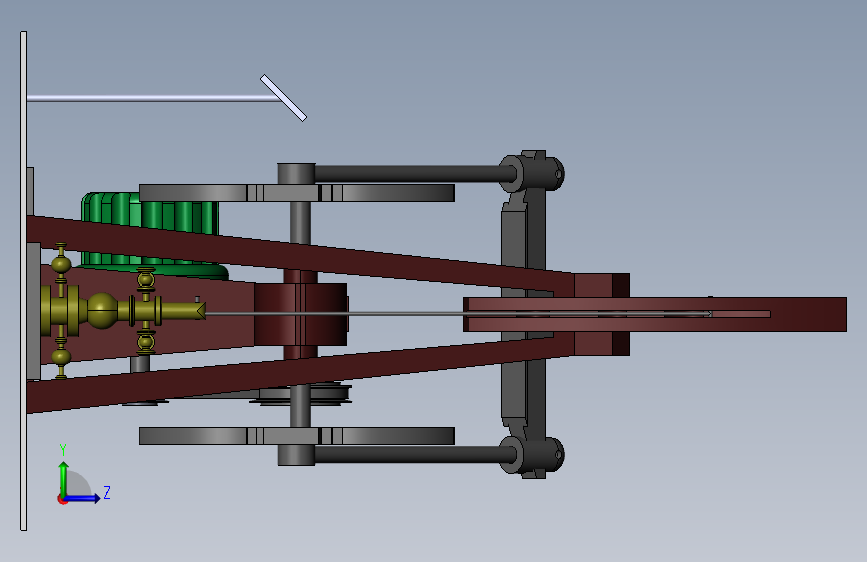The image size is (867, 562).
Task: Select the dark vertical crosshead yoke
Action: [524, 314]
